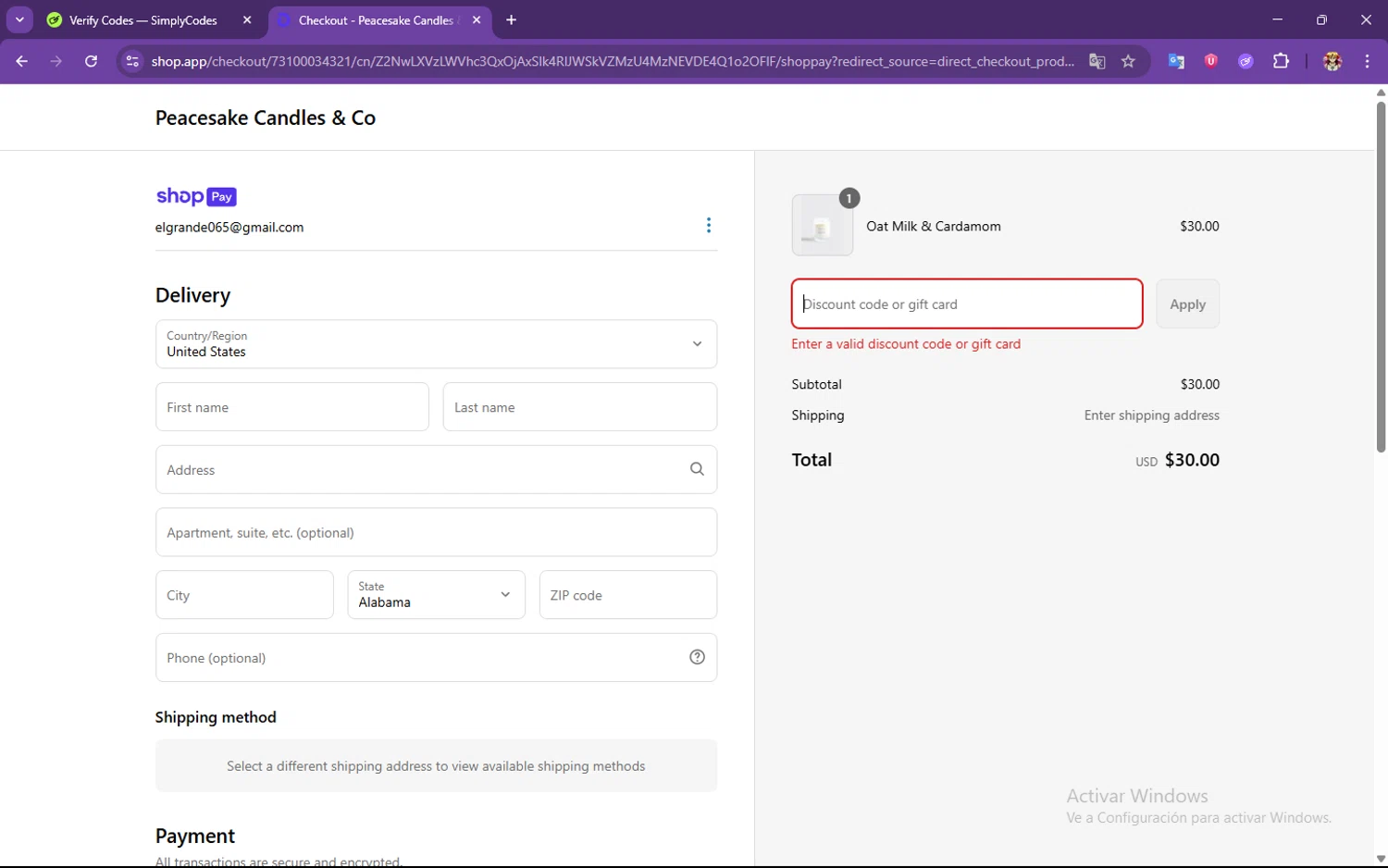Click the Discount code or gift card field
Viewport: 1388px width, 868px height.
pyautogui.click(x=967, y=304)
